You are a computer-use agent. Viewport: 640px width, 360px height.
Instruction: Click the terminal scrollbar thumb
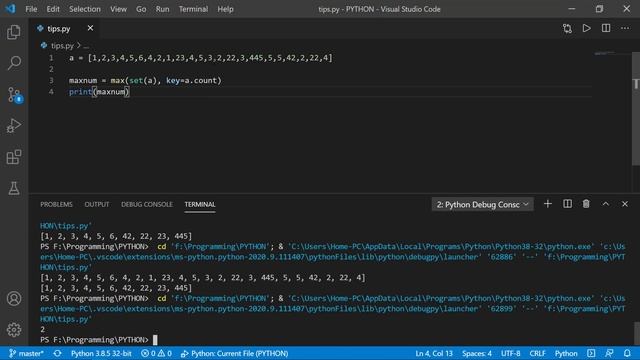637,333
